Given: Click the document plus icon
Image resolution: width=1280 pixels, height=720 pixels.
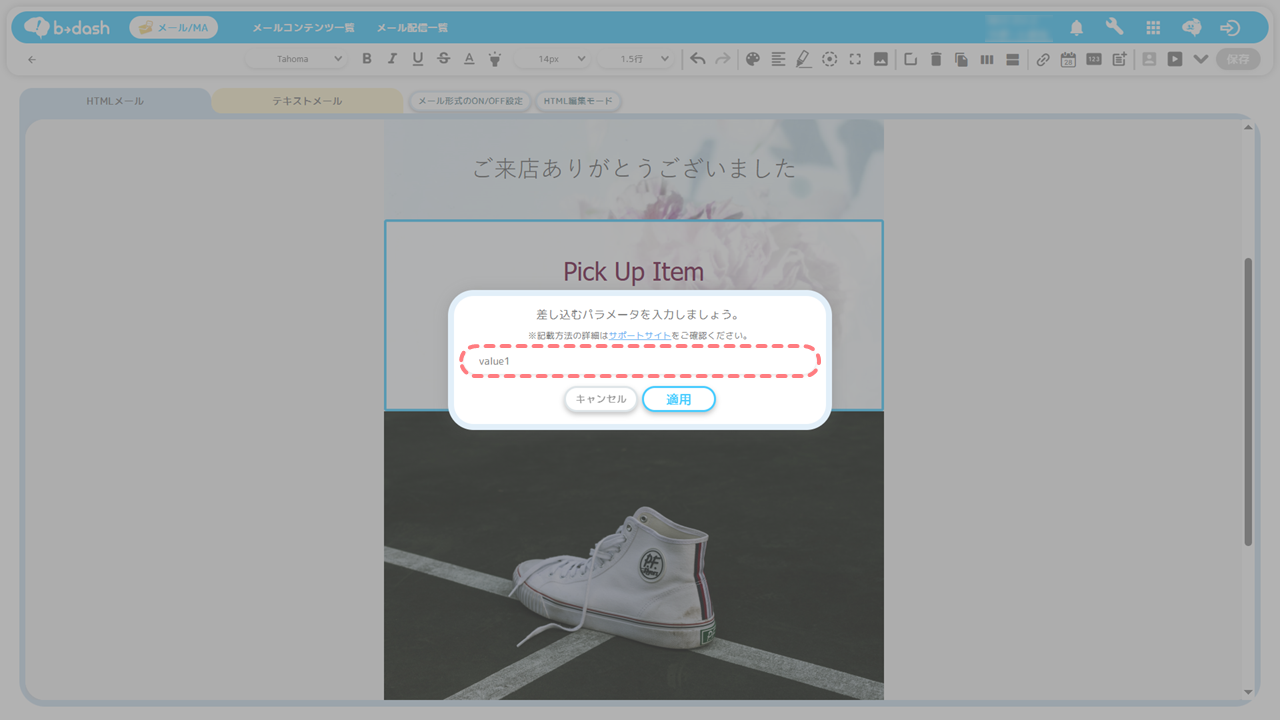Looking at the screenshot, I should tap(1119, 59).
